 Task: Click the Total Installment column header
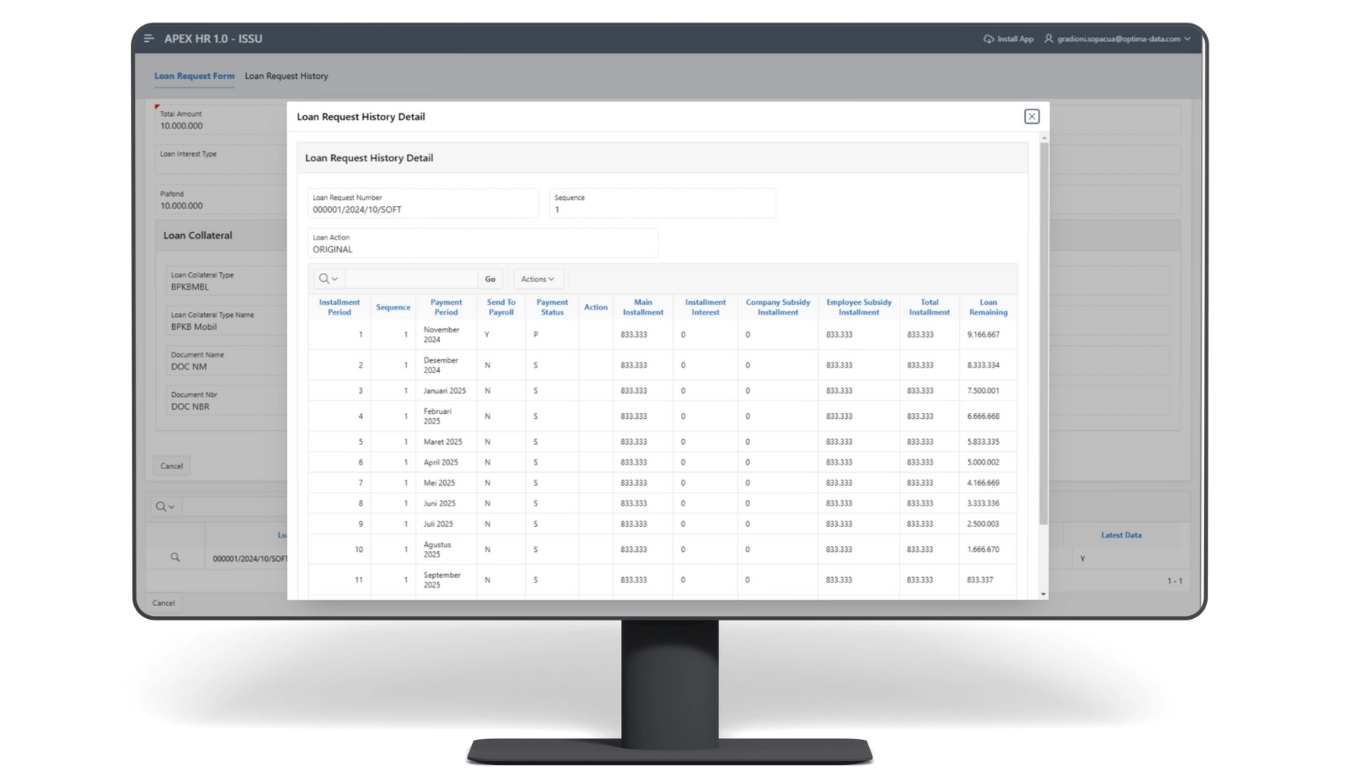pos(929,307)
